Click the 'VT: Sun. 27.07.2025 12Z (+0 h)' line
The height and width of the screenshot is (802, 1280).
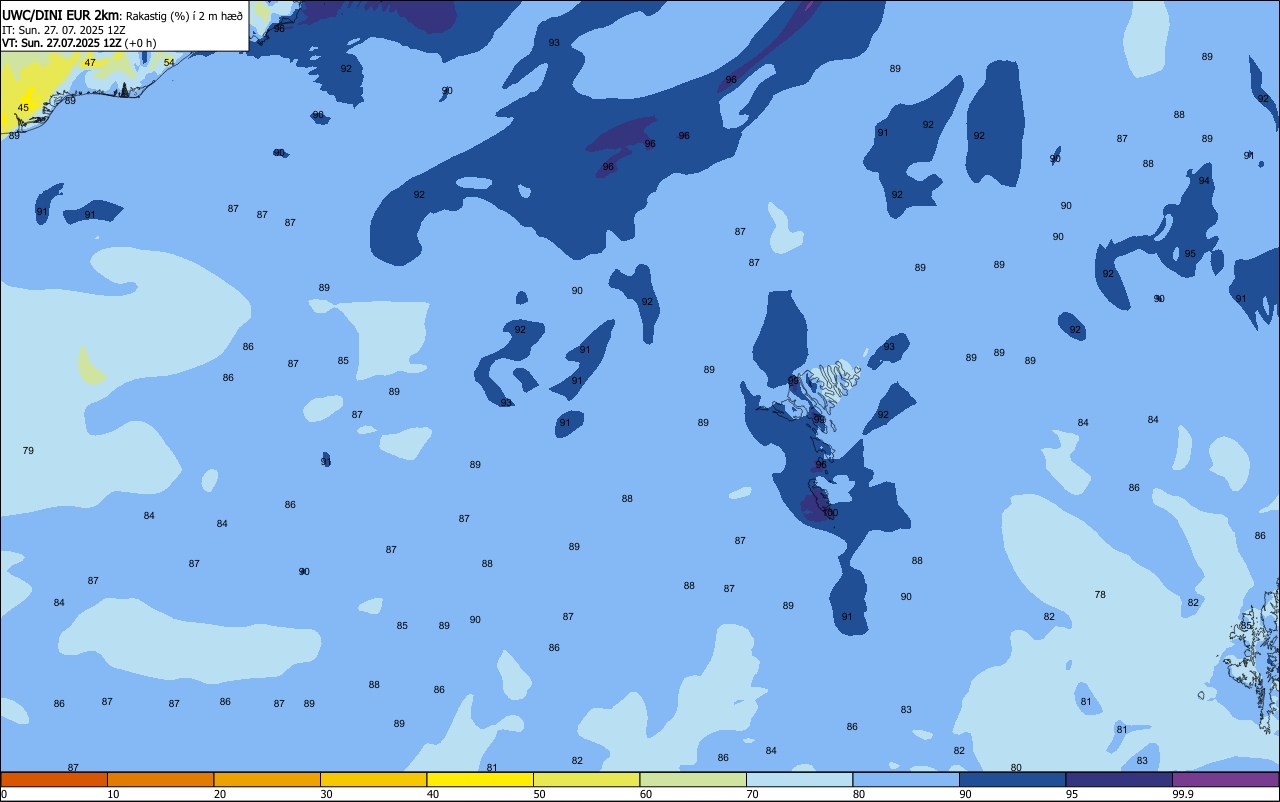pyautogui.click(x=79, y=43)
